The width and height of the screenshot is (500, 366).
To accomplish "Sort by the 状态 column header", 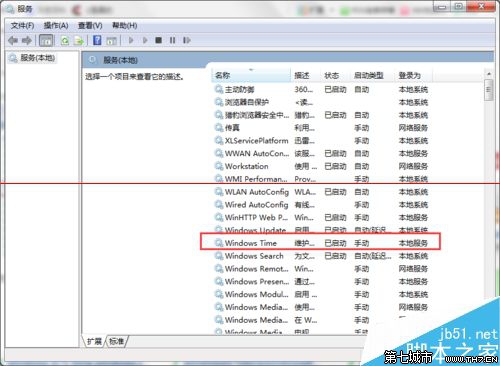I will (x=336, y=75).
